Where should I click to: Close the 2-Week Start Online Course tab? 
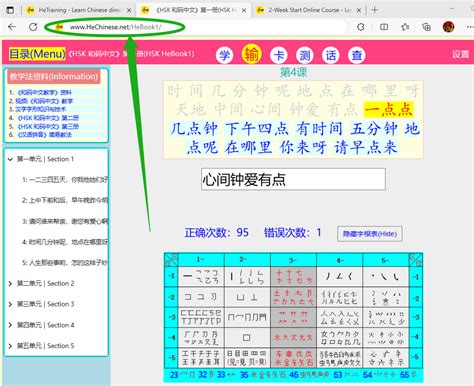(x=359, y=10)
